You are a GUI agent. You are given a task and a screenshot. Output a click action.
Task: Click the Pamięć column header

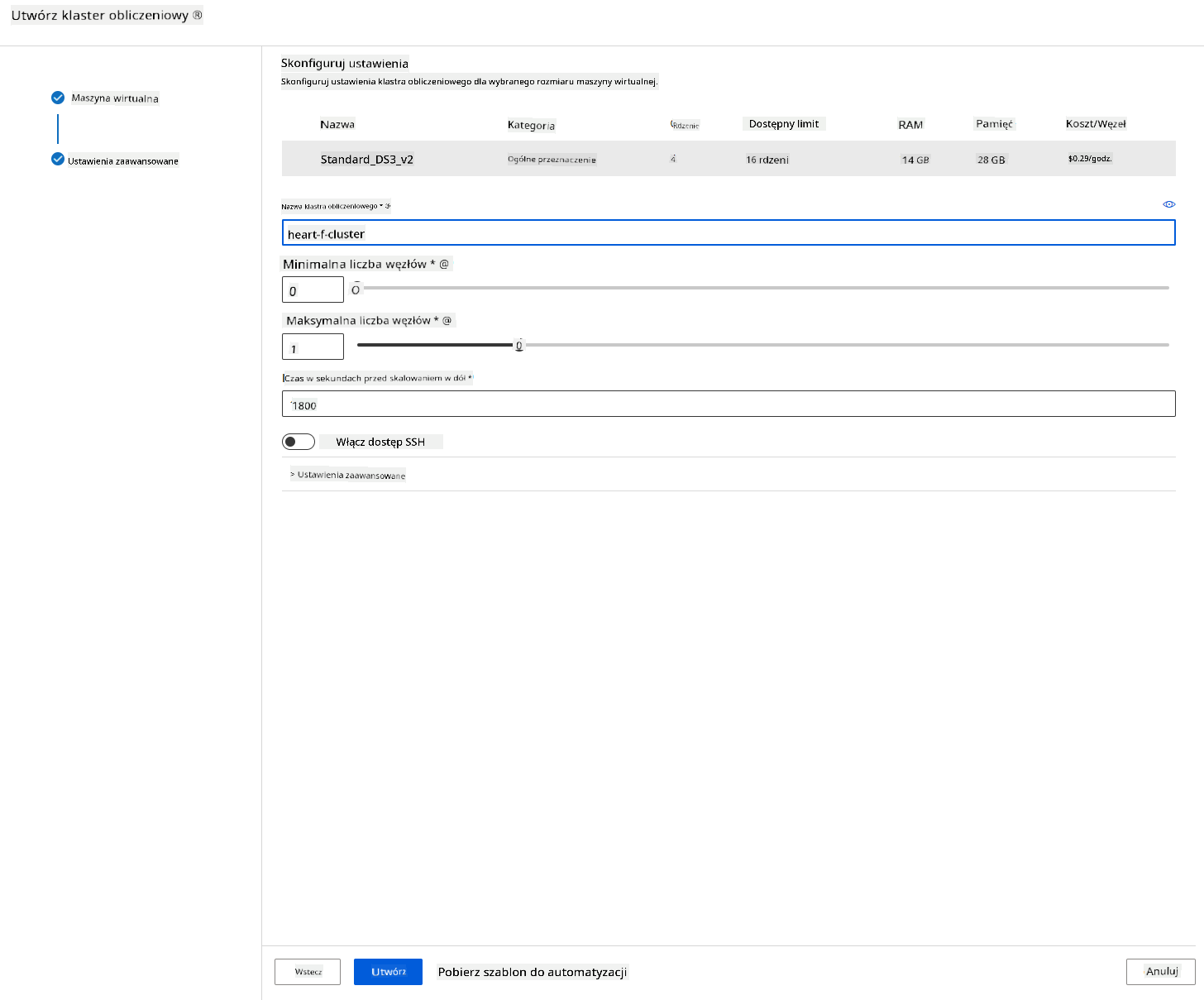click(x=994, y=124)
